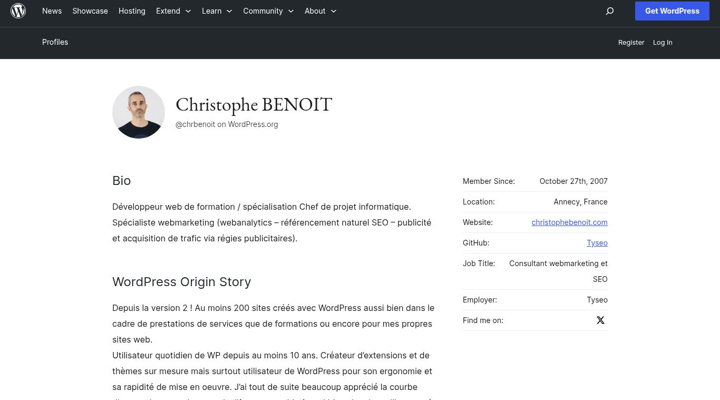Click the Register link
This screenshot has width=720, height=400.
coord(631,42)
